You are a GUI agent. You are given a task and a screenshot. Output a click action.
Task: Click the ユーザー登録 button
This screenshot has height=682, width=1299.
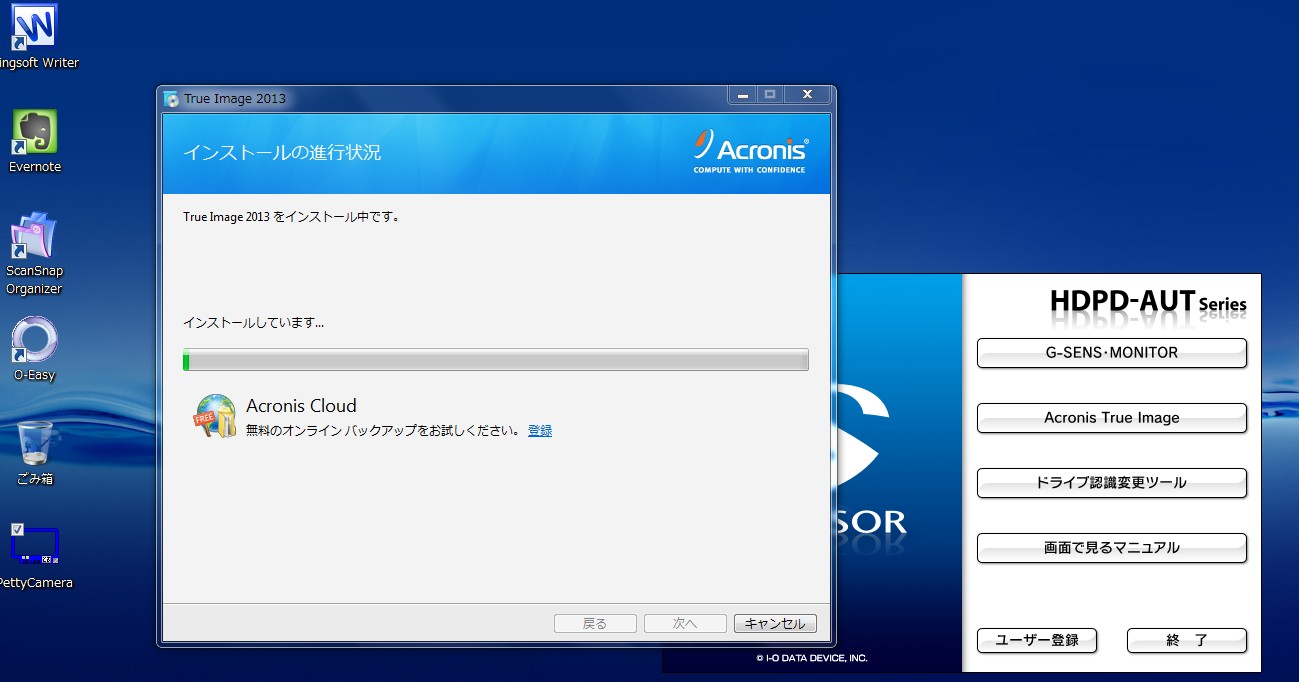pyautogui.click(x=1037, y=640)
